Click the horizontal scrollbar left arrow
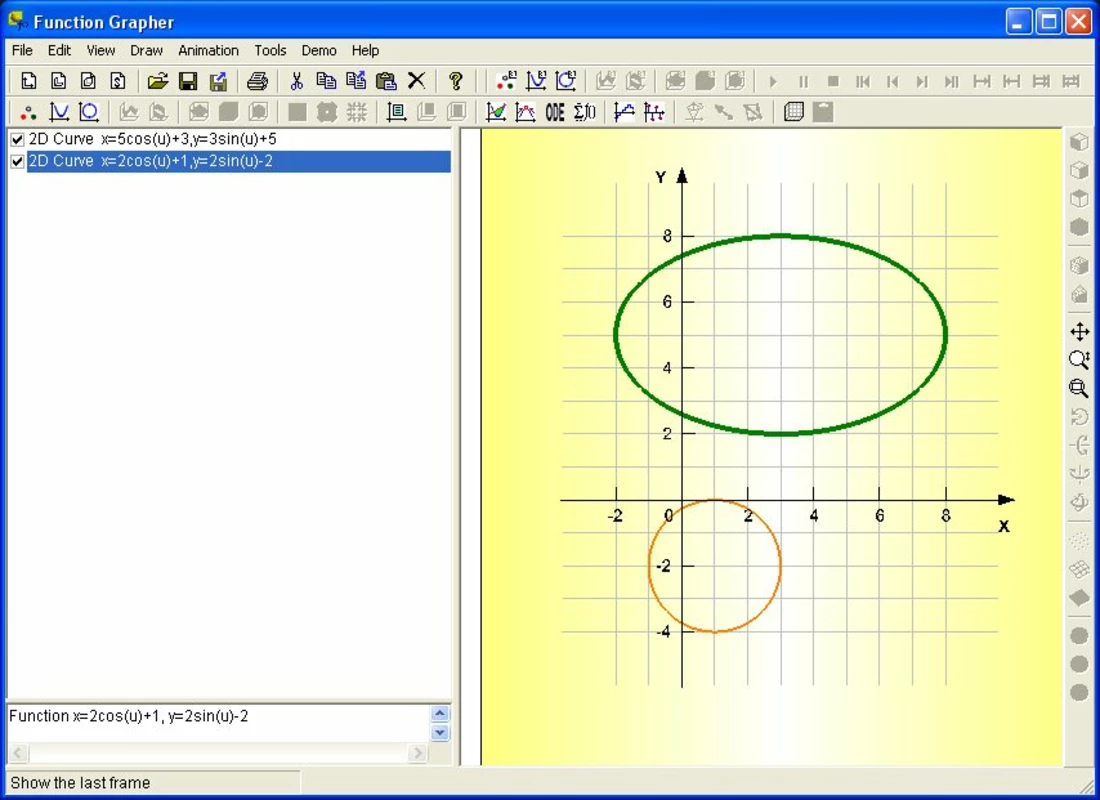1100x800 pixels. pos(18,753)
